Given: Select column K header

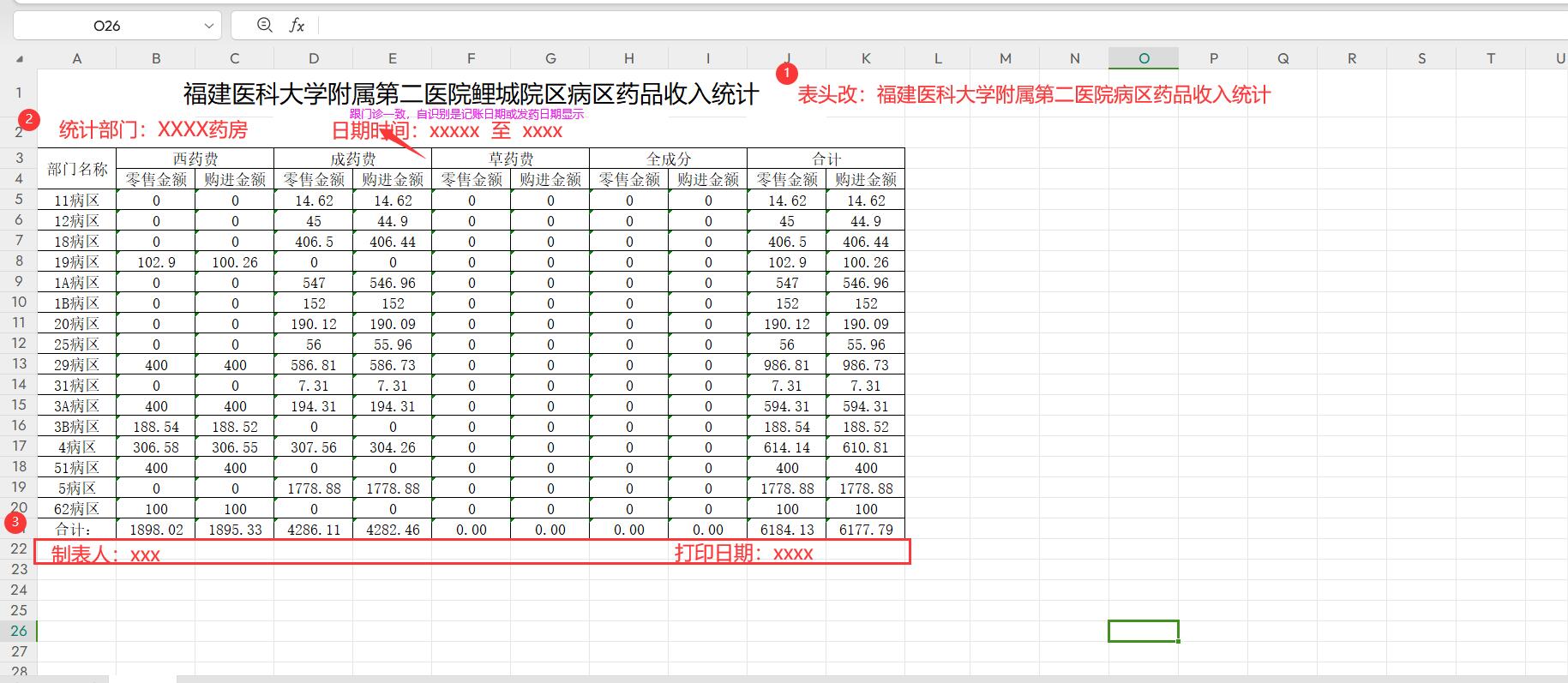Looking at the screenshot, I should [x=866, y=58].
